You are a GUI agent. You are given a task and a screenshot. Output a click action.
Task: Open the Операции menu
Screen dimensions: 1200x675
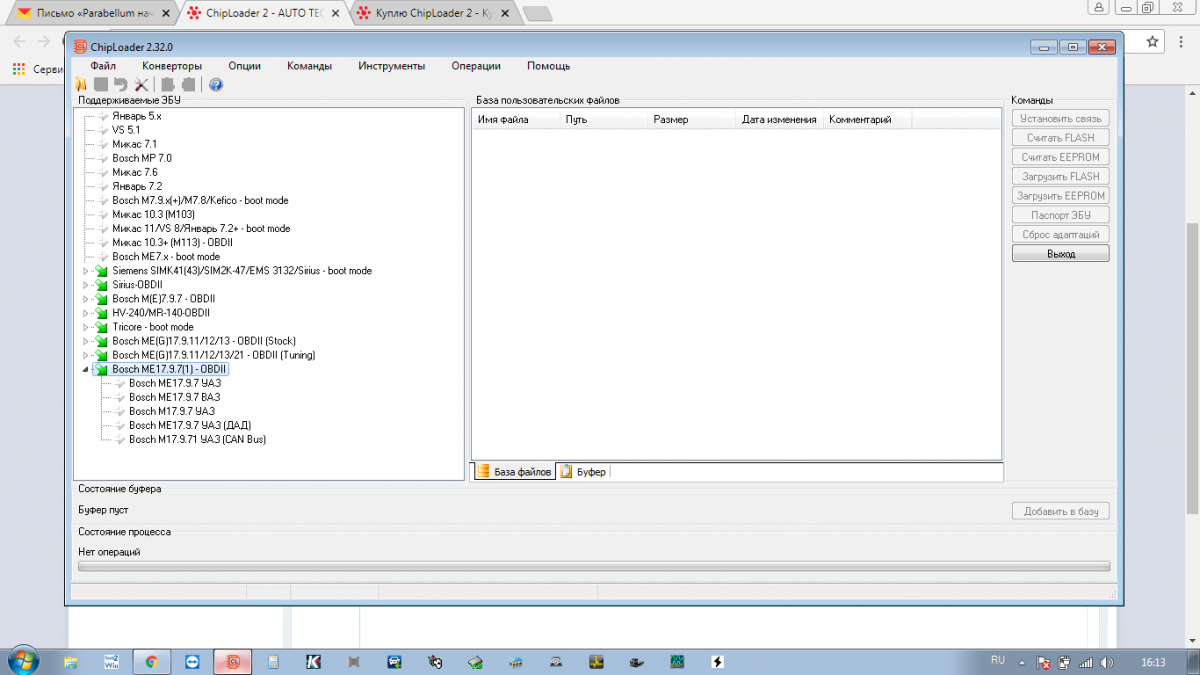476,66
